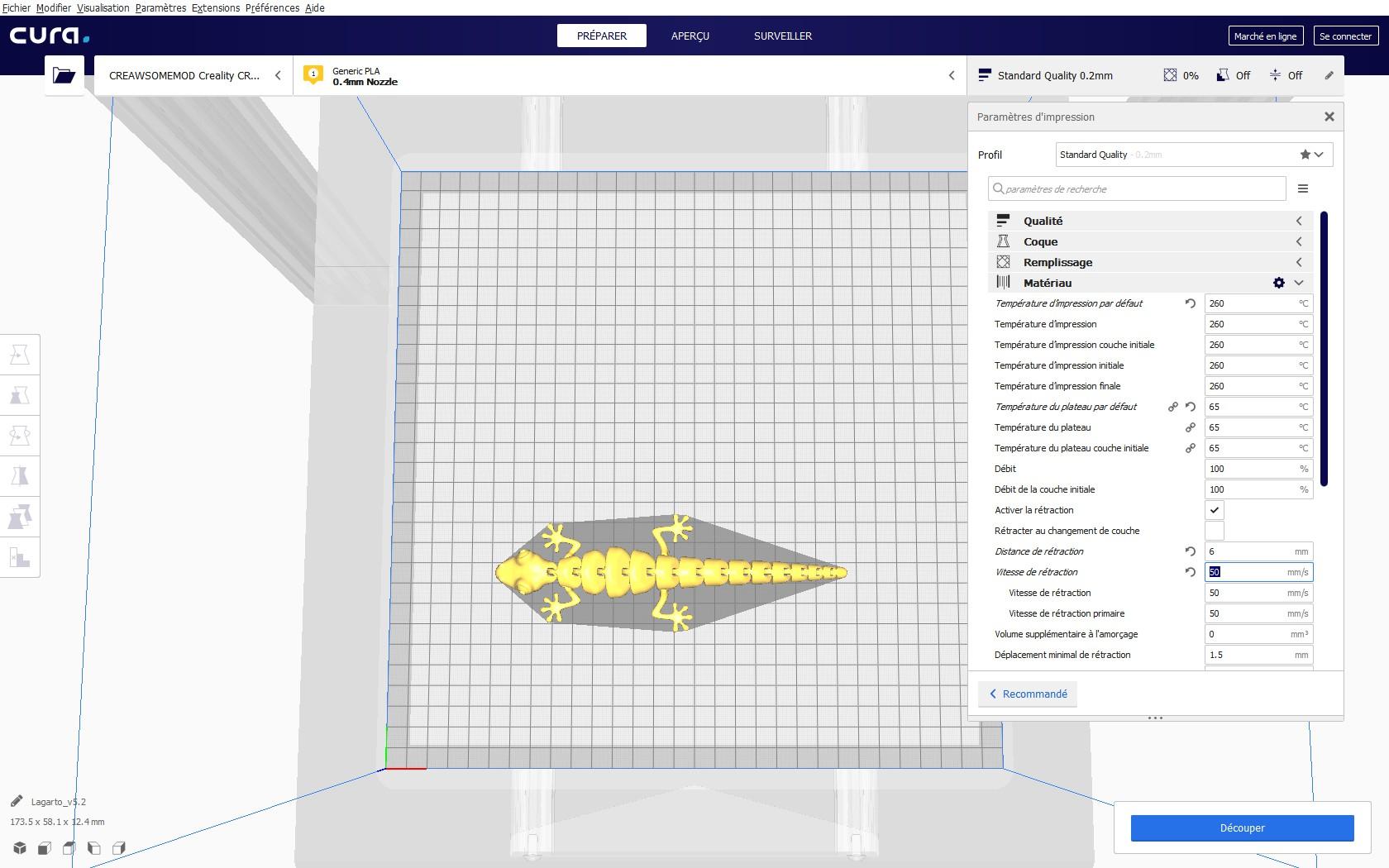Open the Support Blocker tool
Image resolution: width=1389 pixels, height=868 pixels.
(20, 557)
